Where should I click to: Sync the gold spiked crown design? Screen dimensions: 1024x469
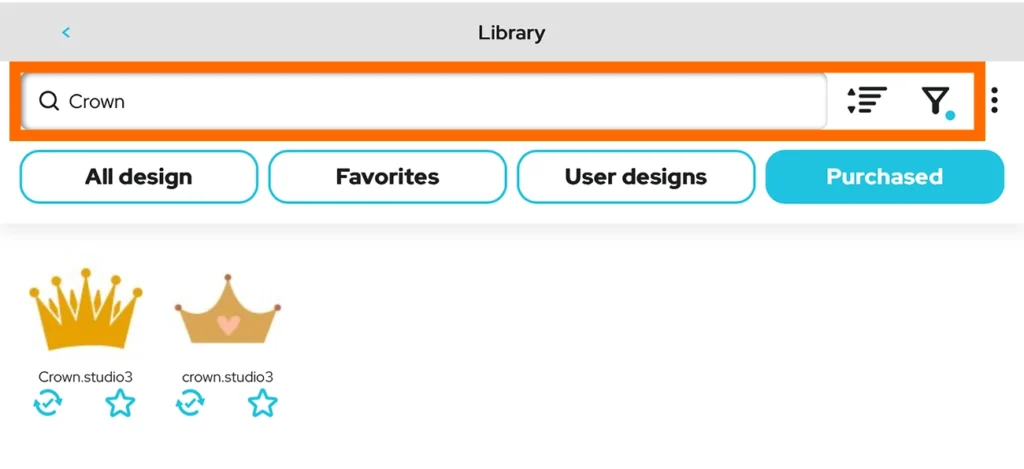point(48,403)
